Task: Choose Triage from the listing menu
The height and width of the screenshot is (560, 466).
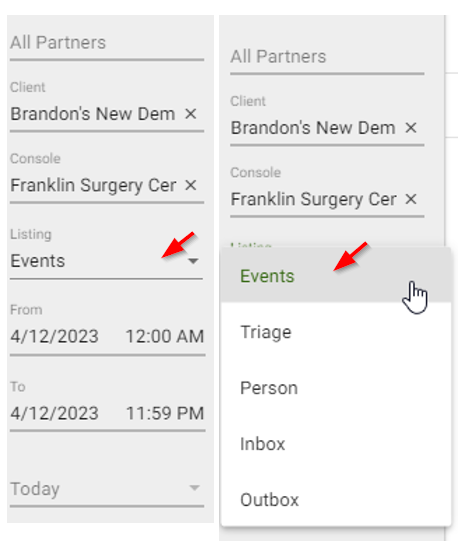Action: coord(336,332)
